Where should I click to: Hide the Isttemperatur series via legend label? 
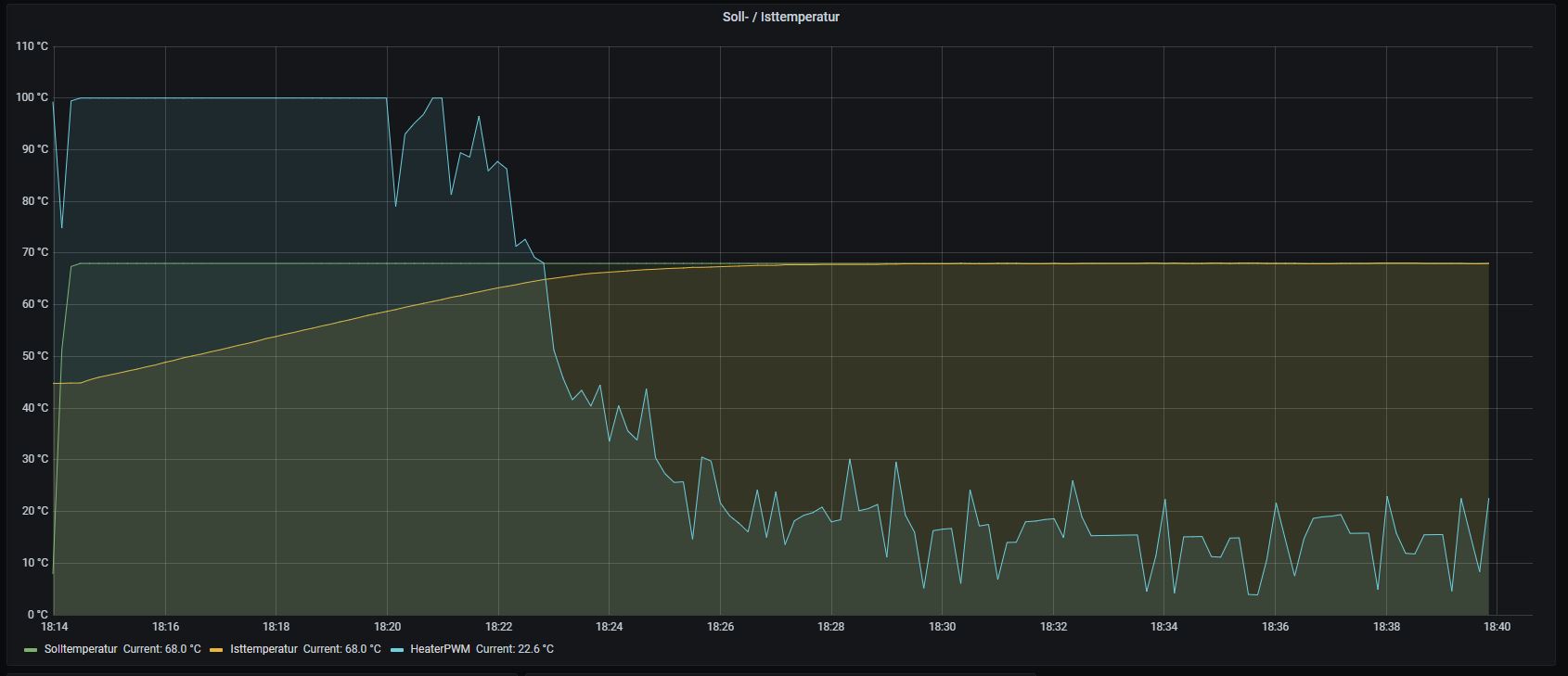pos(263,649)
